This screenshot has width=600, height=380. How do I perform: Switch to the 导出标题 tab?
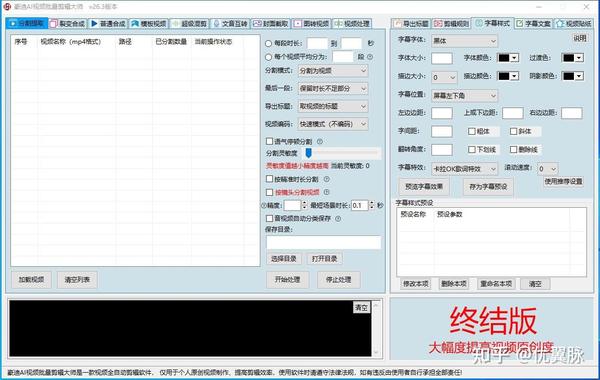(411, 24)
